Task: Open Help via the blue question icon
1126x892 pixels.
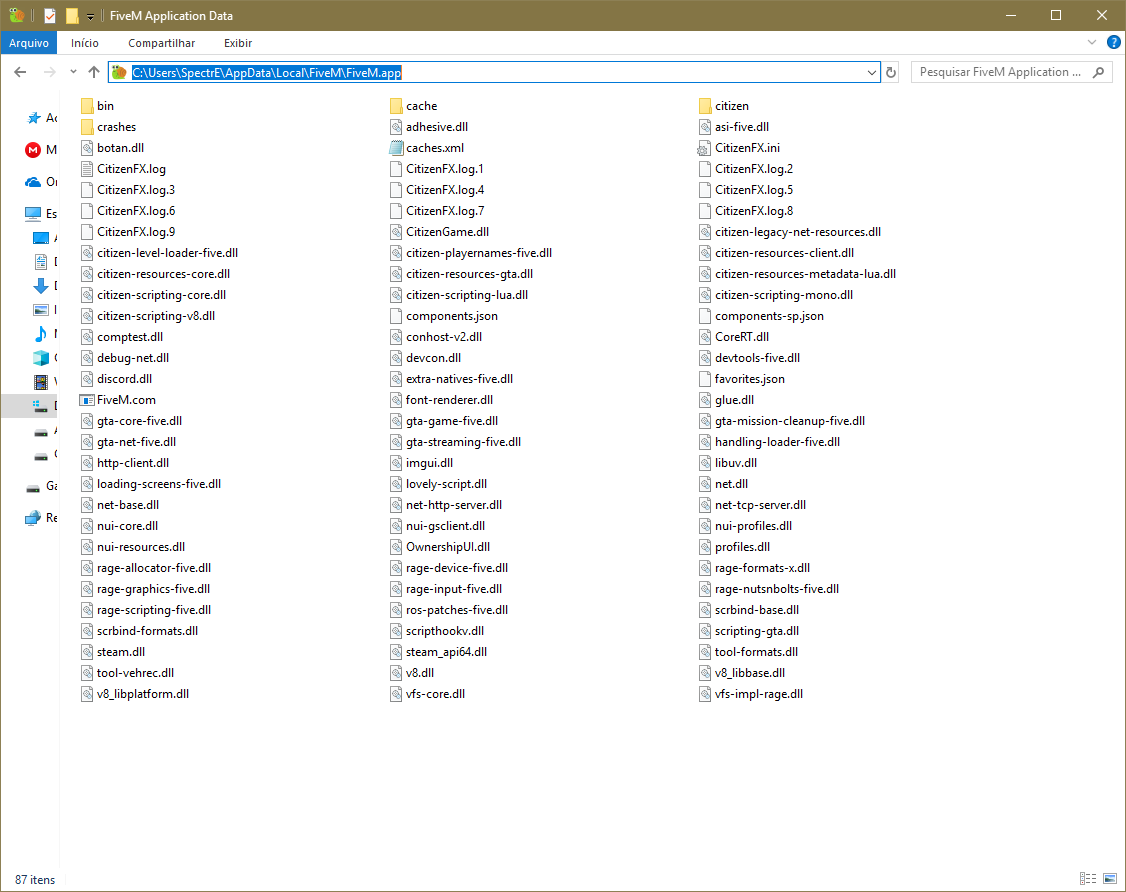Action: pyautogui.click(x=1114, y=42)
